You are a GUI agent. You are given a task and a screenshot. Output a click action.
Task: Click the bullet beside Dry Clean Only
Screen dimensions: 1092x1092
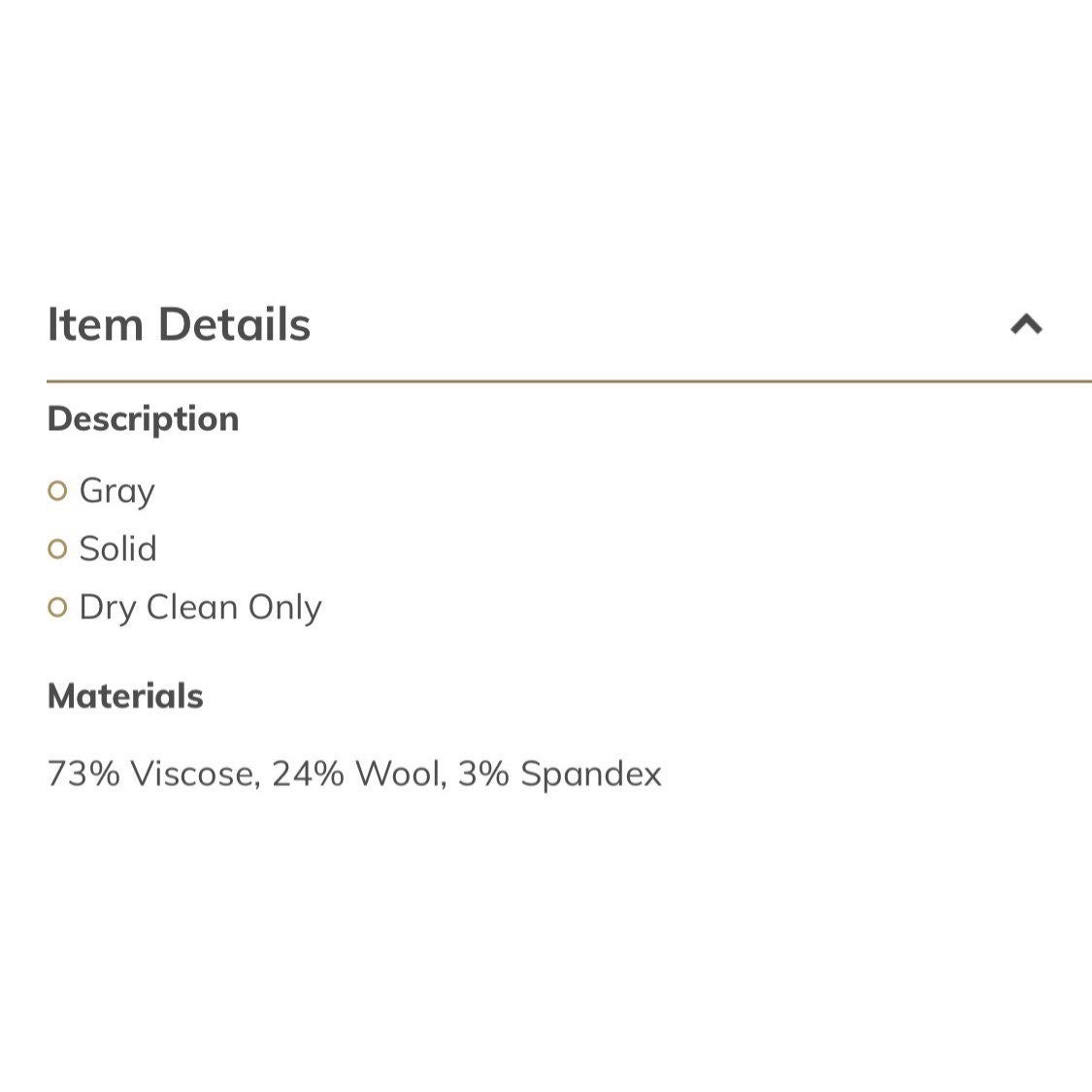tap(57, 608)
